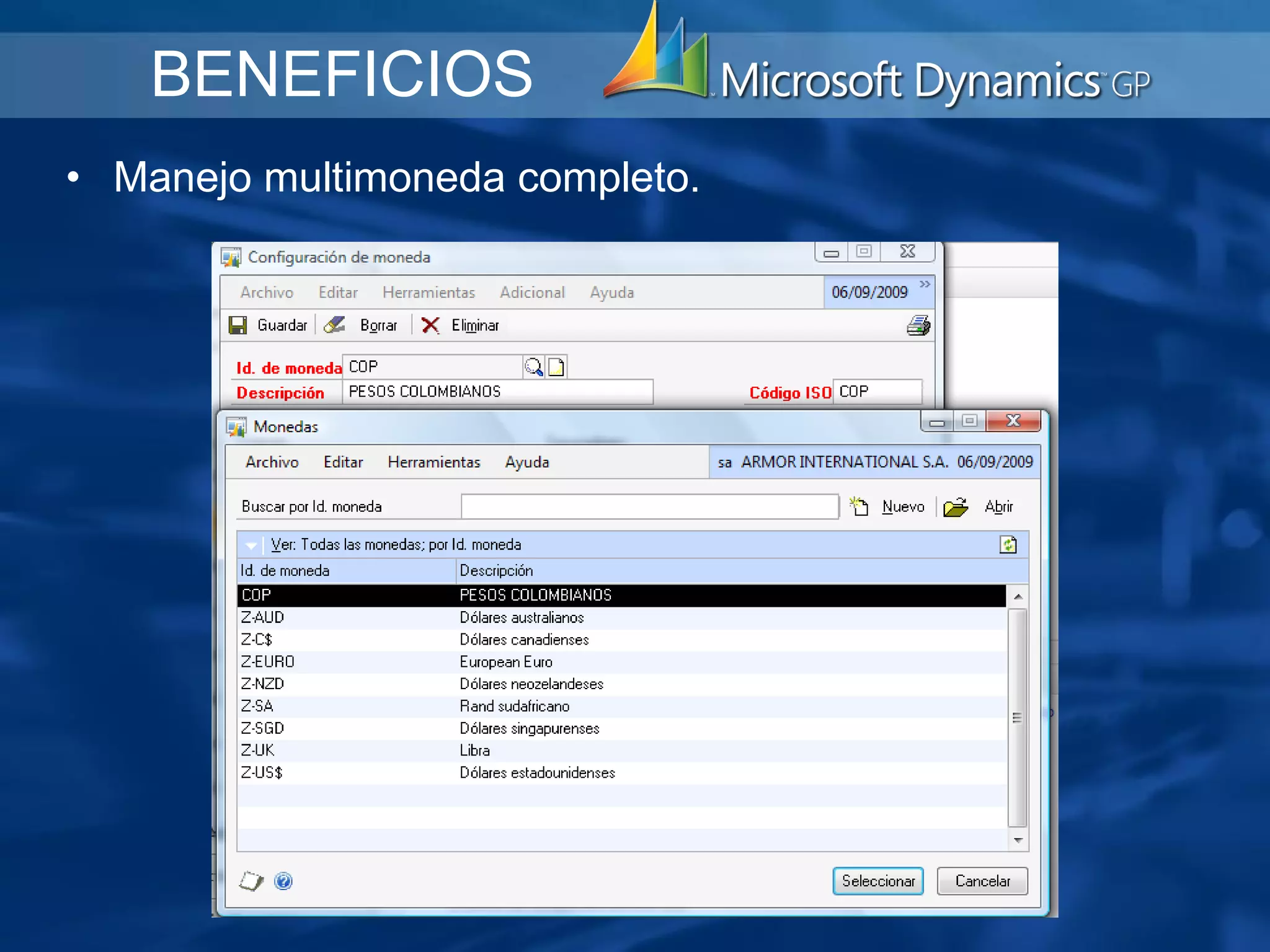Click the note icon at Monedas bottom left
This screenshot has height=952, width=1270.
pyautogui.click(x=251, y=881)
